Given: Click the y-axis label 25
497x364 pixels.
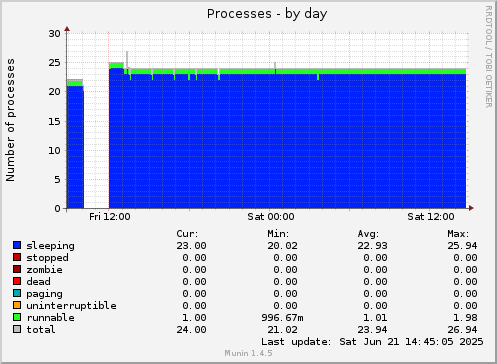Looking at the screenshot, I should tap(55, 63).
